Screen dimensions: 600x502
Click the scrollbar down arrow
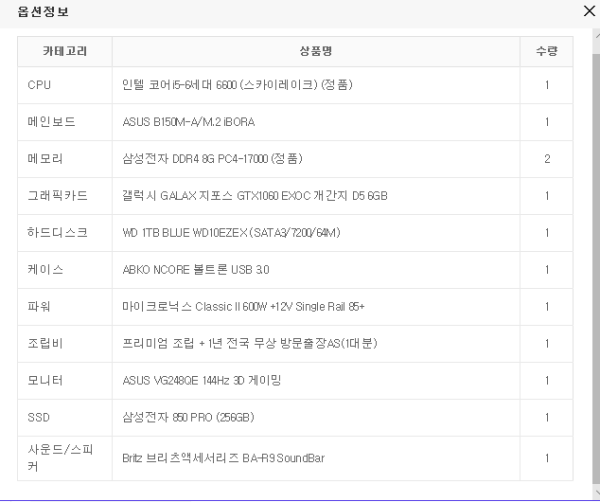pyautogui.click(x=597, y=491)
